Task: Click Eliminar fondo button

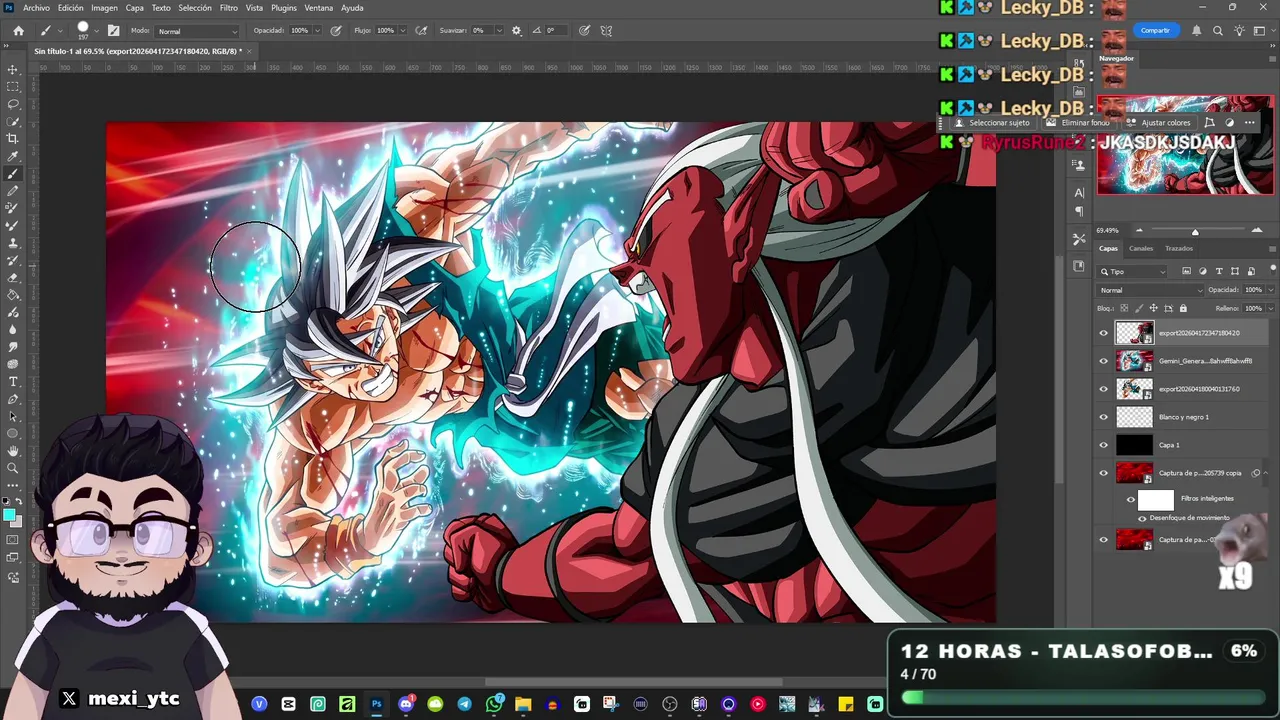Action: (x=1078, y=122)
